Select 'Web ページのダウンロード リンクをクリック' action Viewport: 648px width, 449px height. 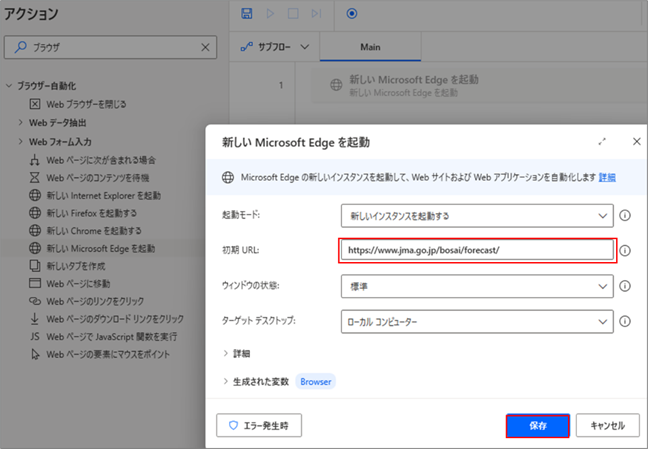coord(106,319)
